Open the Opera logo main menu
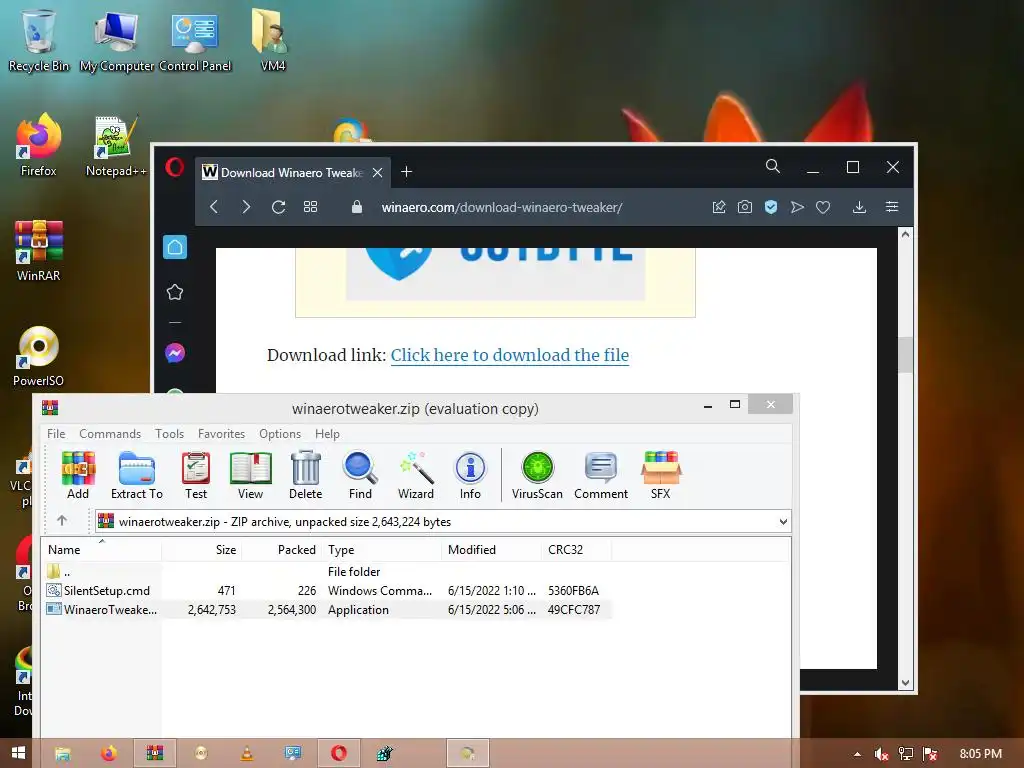 [174, 168]
